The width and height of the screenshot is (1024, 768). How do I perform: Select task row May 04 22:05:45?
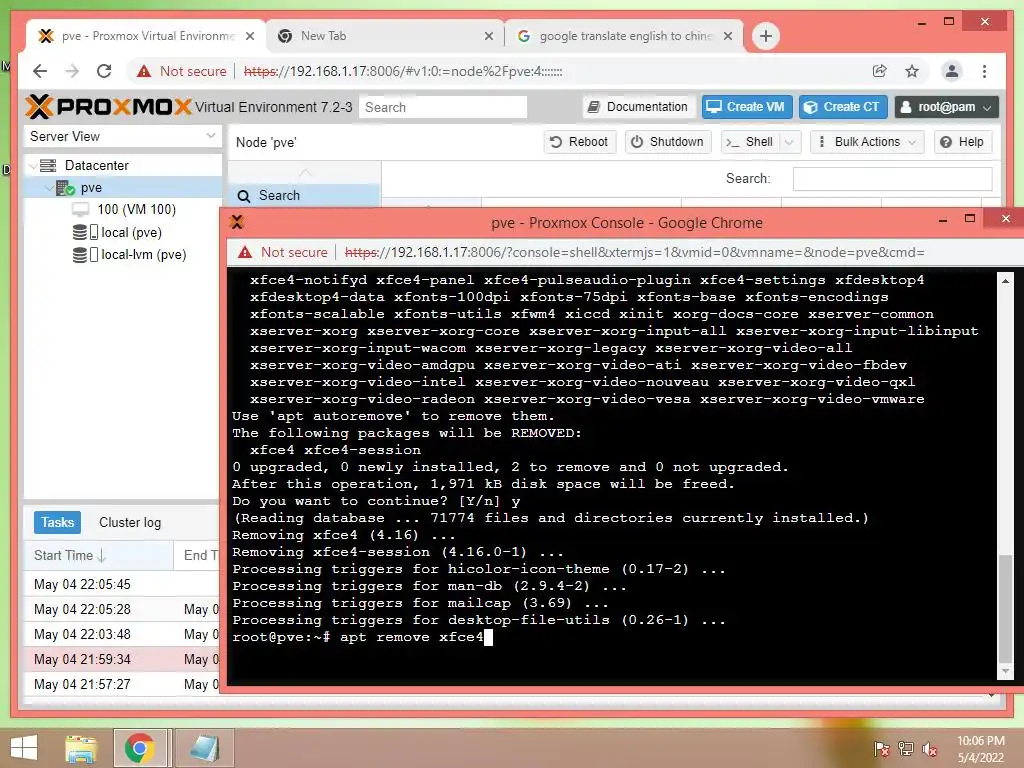[x=122, y=584]
